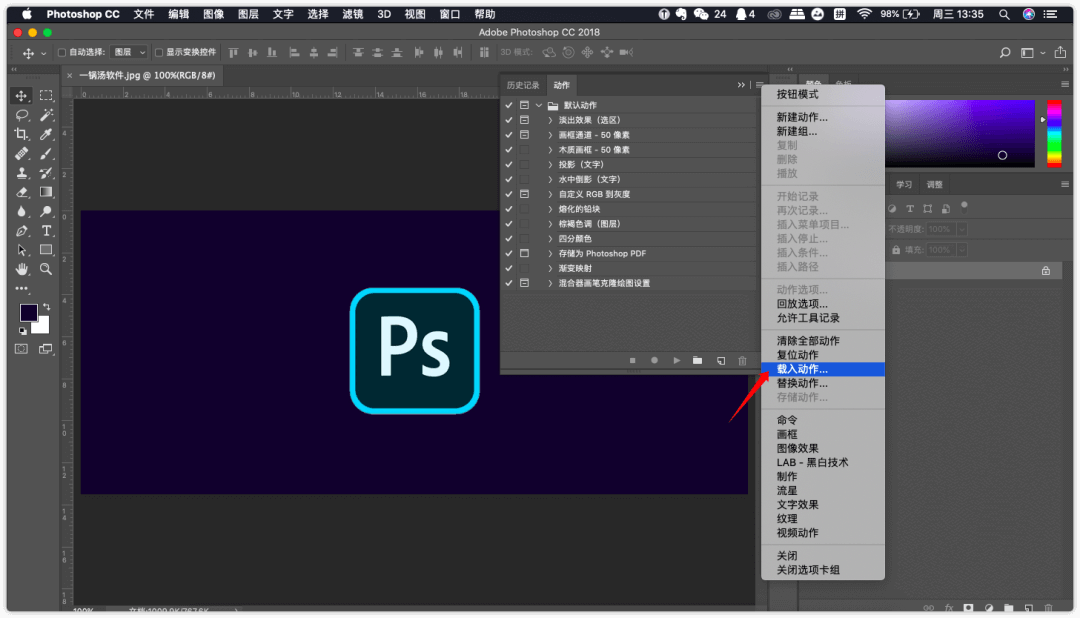Click play selection triangle in Actions panel
The height and width of the screenshot is (618, 1080).
pyautogui.click(x=676, y=360)
